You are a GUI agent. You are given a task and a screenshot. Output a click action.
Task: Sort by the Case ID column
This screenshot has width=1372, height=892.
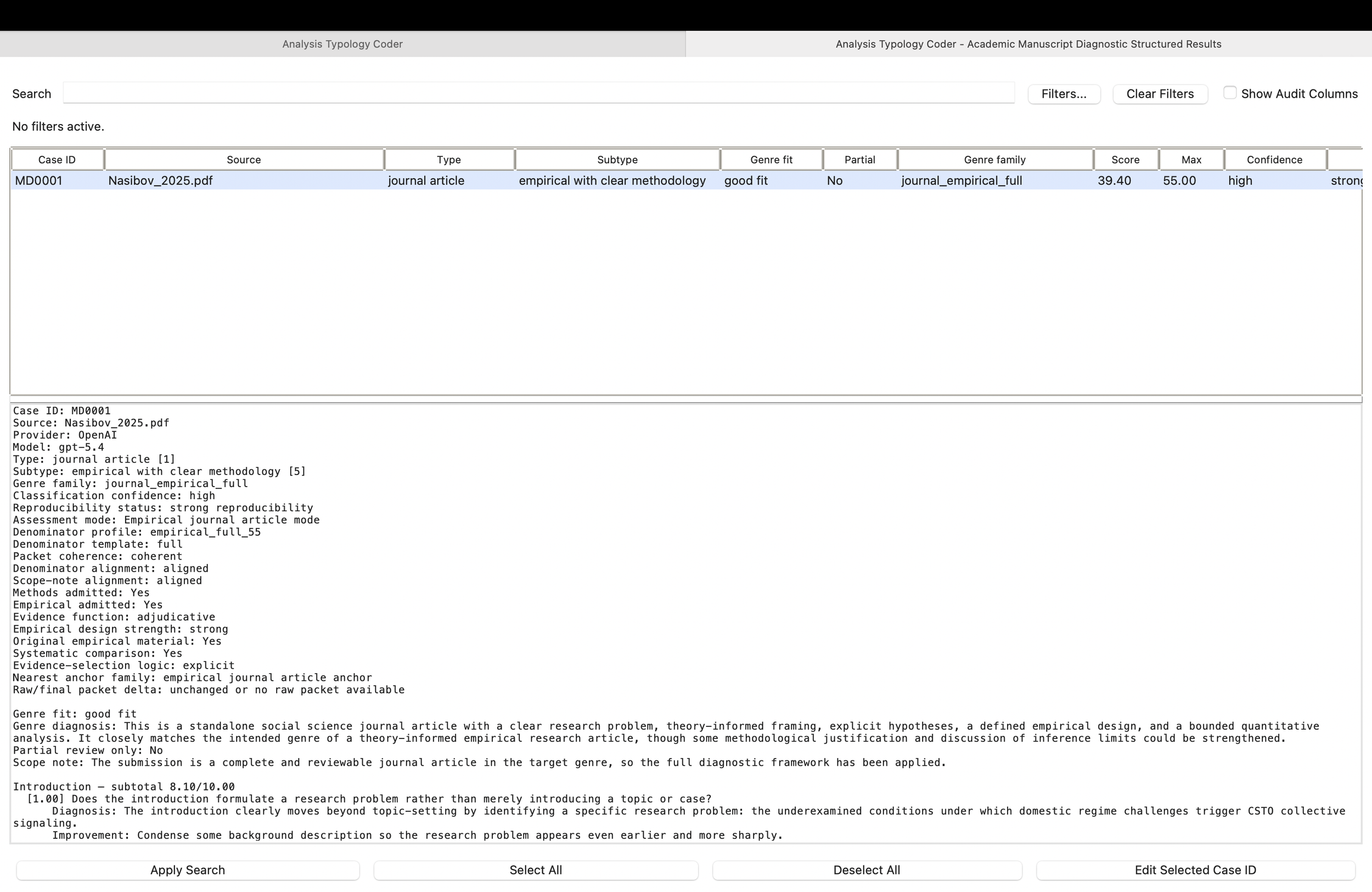point(57,160)
